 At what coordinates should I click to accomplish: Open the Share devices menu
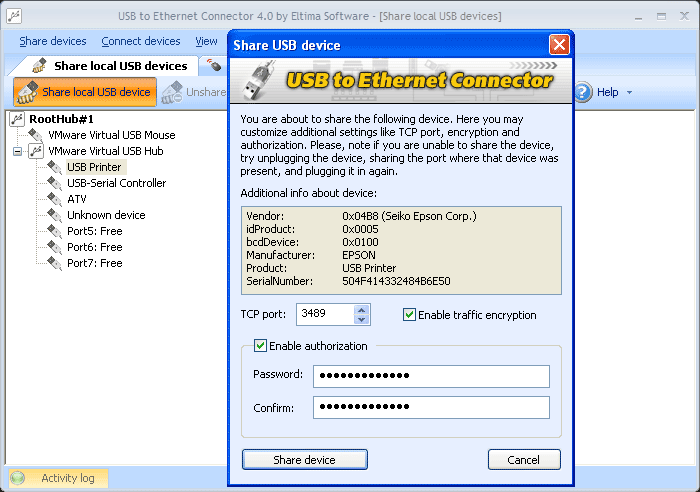tap(53, 41)
